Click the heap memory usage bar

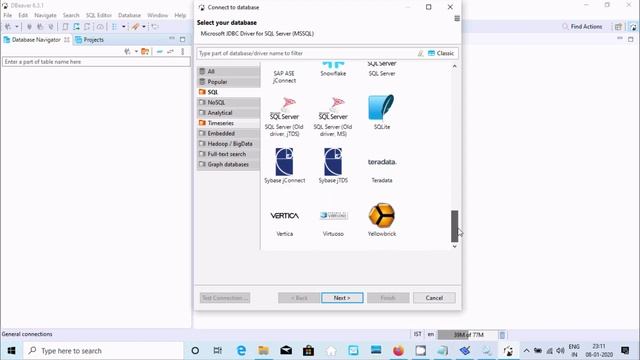coord(467,335)
